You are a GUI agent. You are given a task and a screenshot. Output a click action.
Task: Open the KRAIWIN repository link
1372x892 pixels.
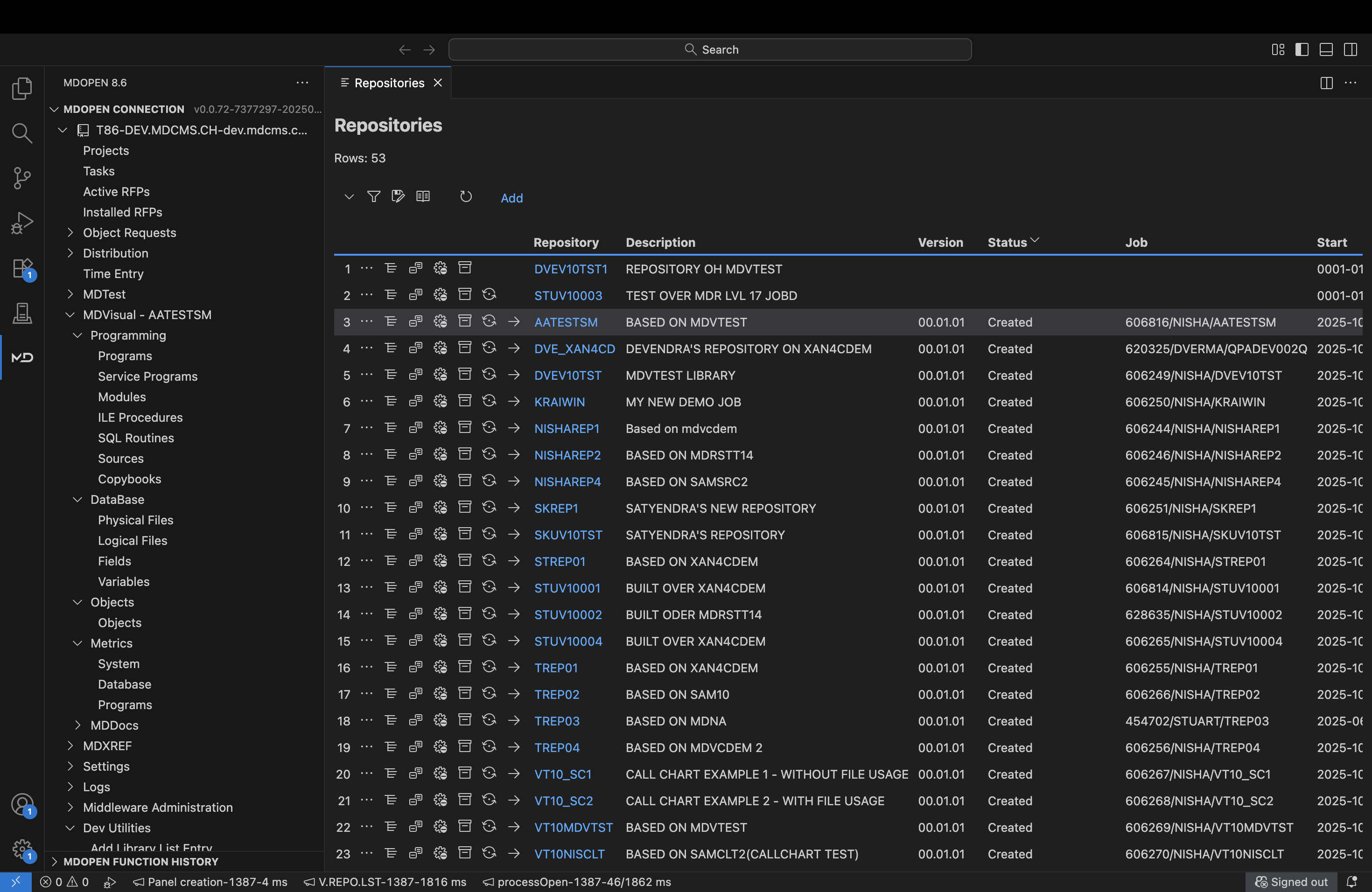(x=559, y=402)
